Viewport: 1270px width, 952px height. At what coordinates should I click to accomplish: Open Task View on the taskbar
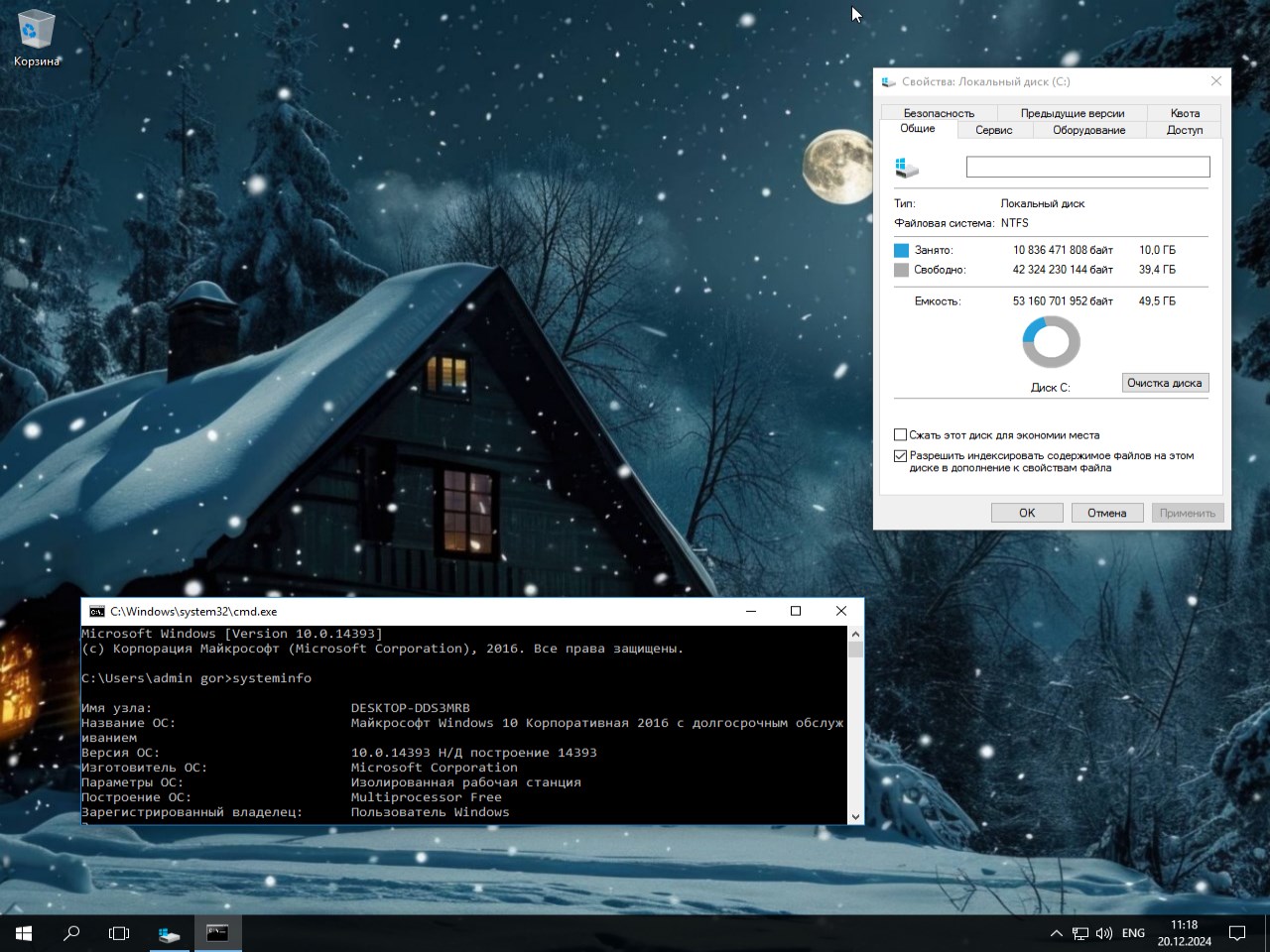pyautogui.click(x=119, y=933)
